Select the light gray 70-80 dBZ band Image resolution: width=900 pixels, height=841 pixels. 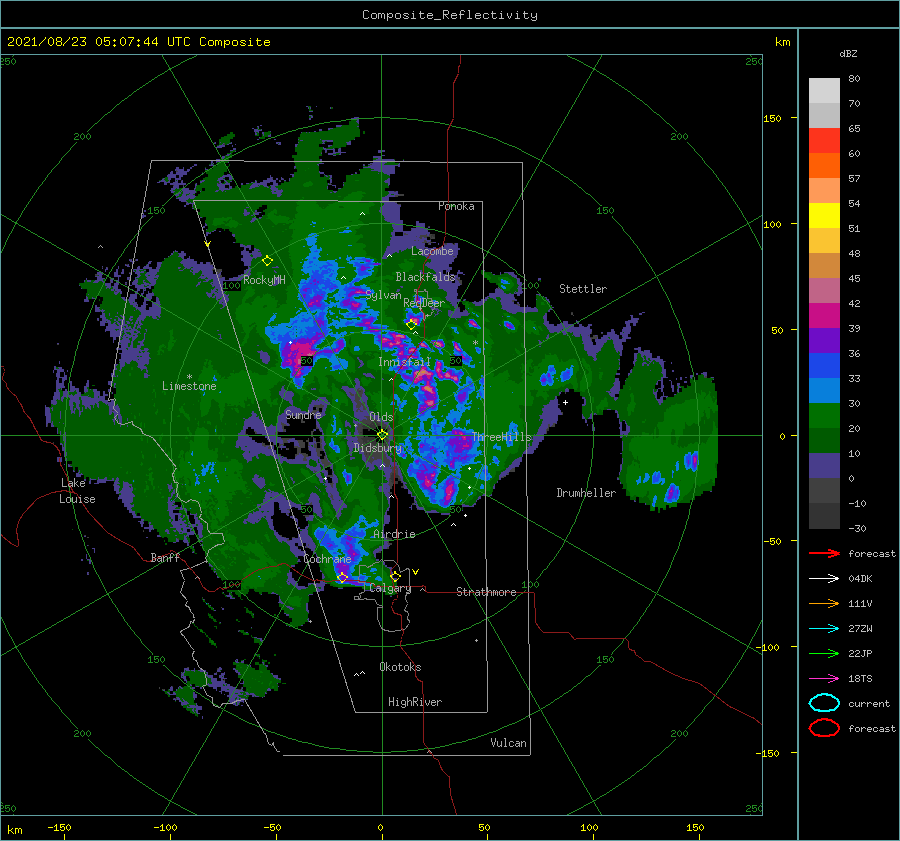[824, 91]
